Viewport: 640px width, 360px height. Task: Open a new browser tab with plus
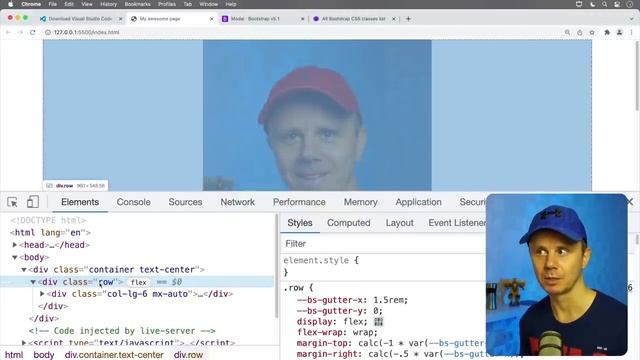click(x=408, y=19)
